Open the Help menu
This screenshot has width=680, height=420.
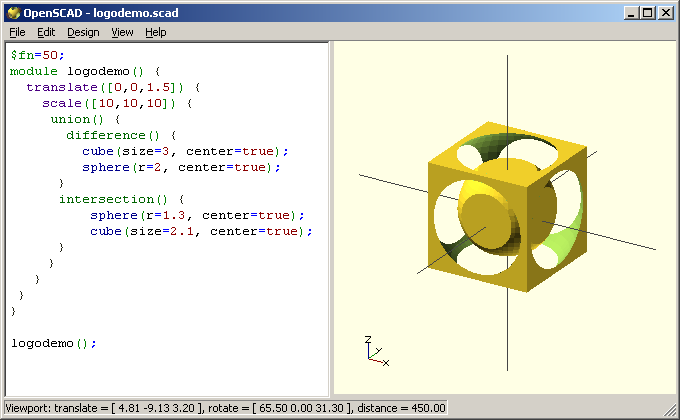click(156, 32)
